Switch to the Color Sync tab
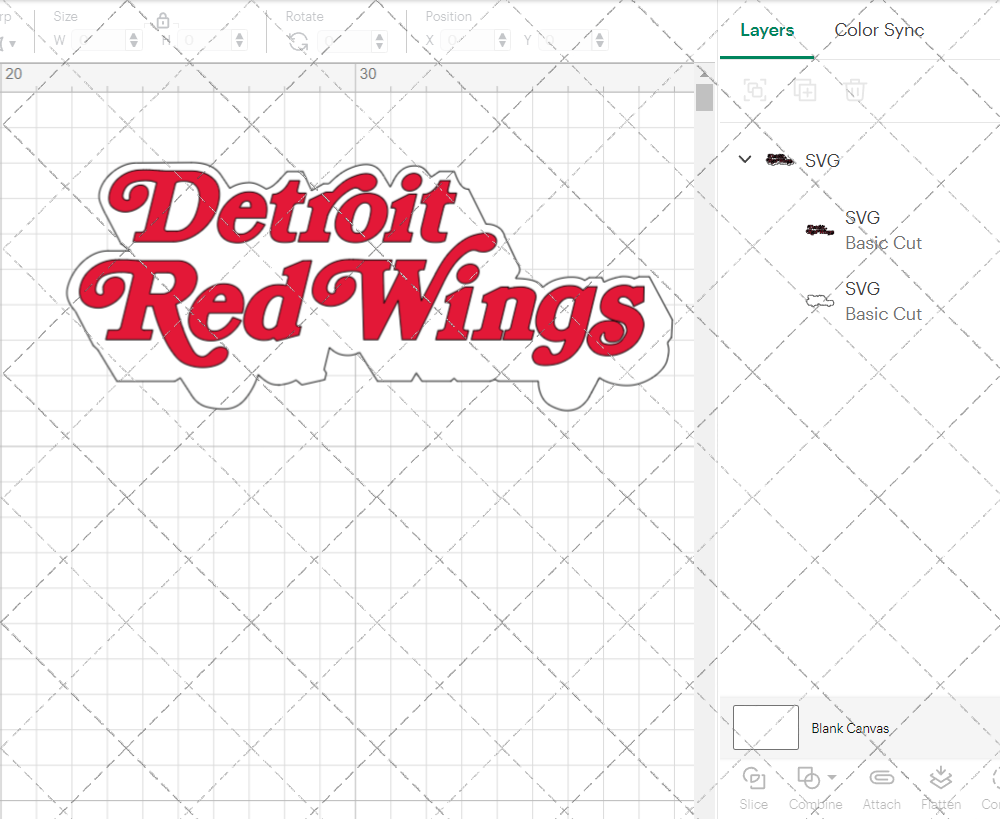The image size is (1000, 819). click(x=879, y=31)
